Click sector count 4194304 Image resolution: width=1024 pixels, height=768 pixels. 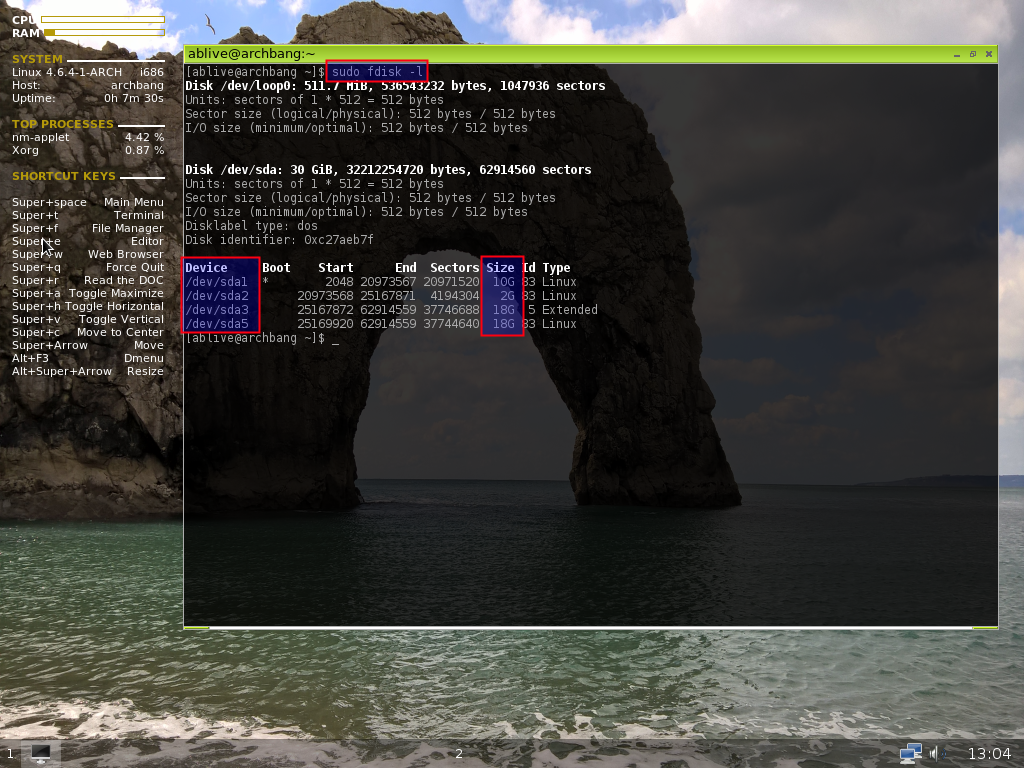tap(455, 296)
